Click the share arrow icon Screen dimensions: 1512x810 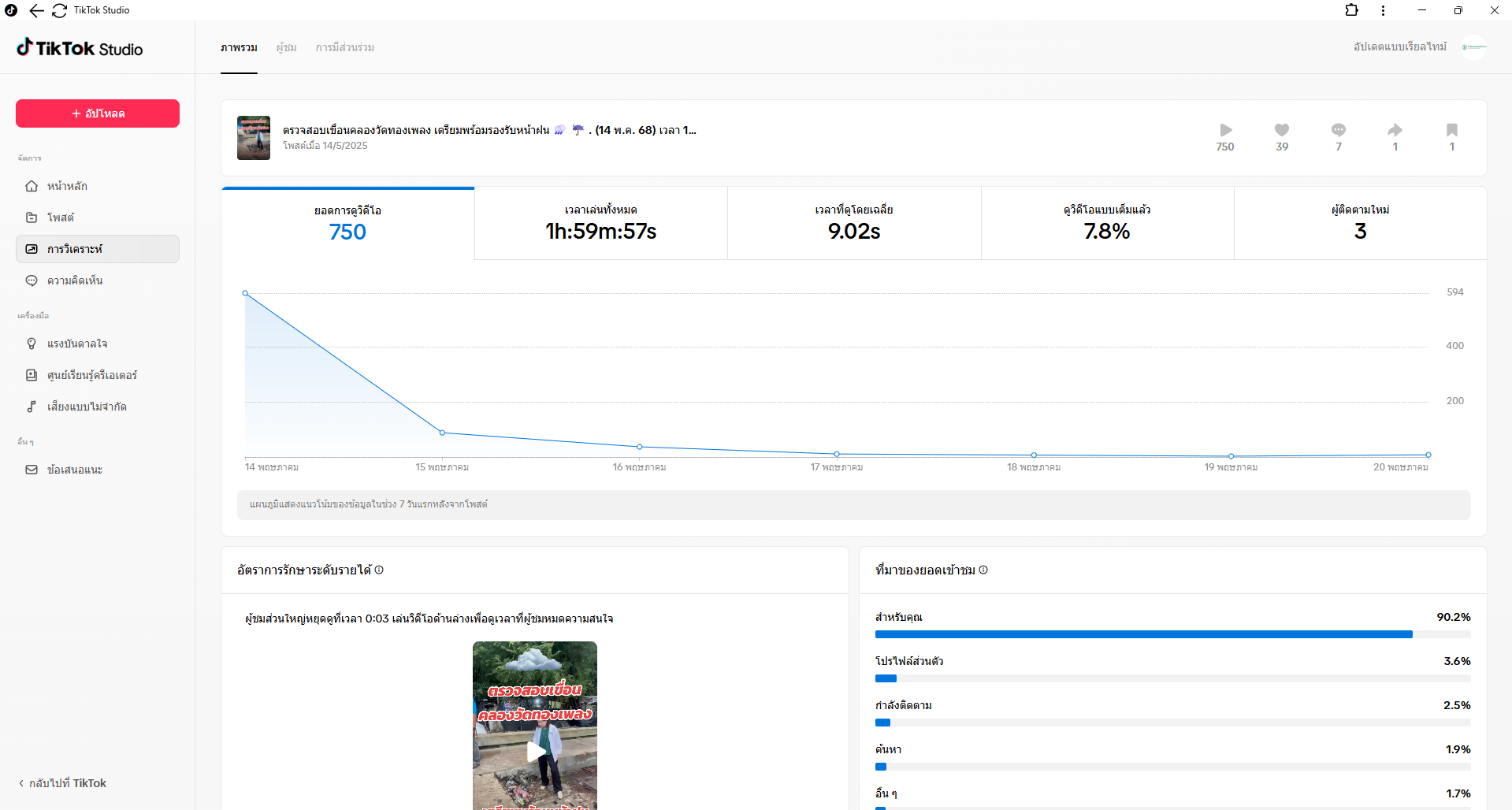pos(1395,130)
